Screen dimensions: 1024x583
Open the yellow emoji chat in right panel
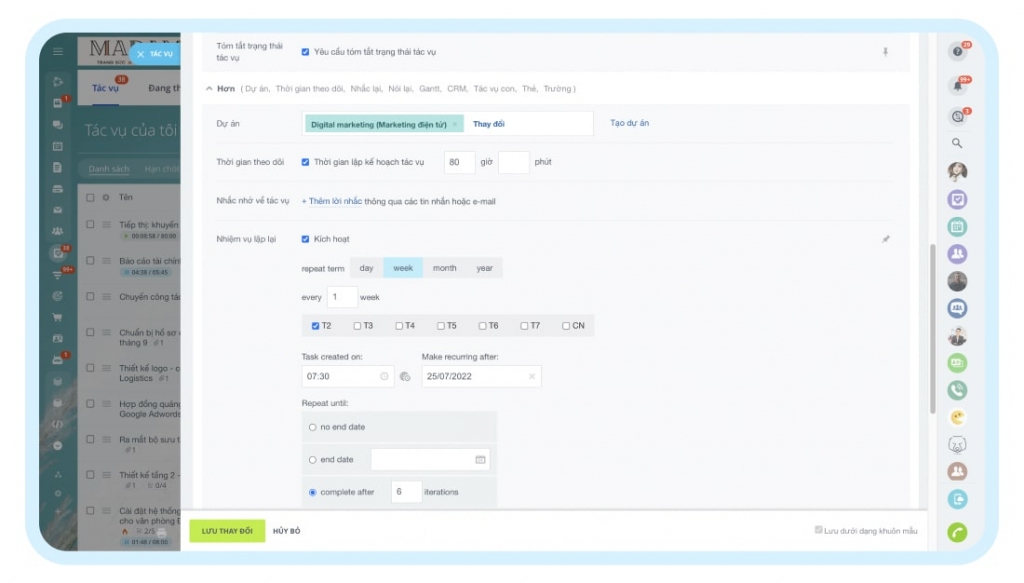[x=957, y=417]
